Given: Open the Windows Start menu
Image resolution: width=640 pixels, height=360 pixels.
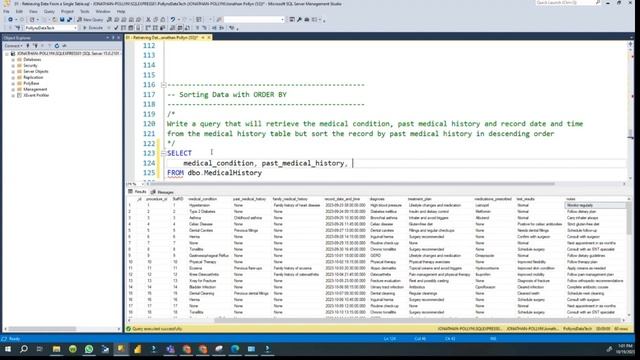Looking at the screenshot, I should tap(8, 349).
